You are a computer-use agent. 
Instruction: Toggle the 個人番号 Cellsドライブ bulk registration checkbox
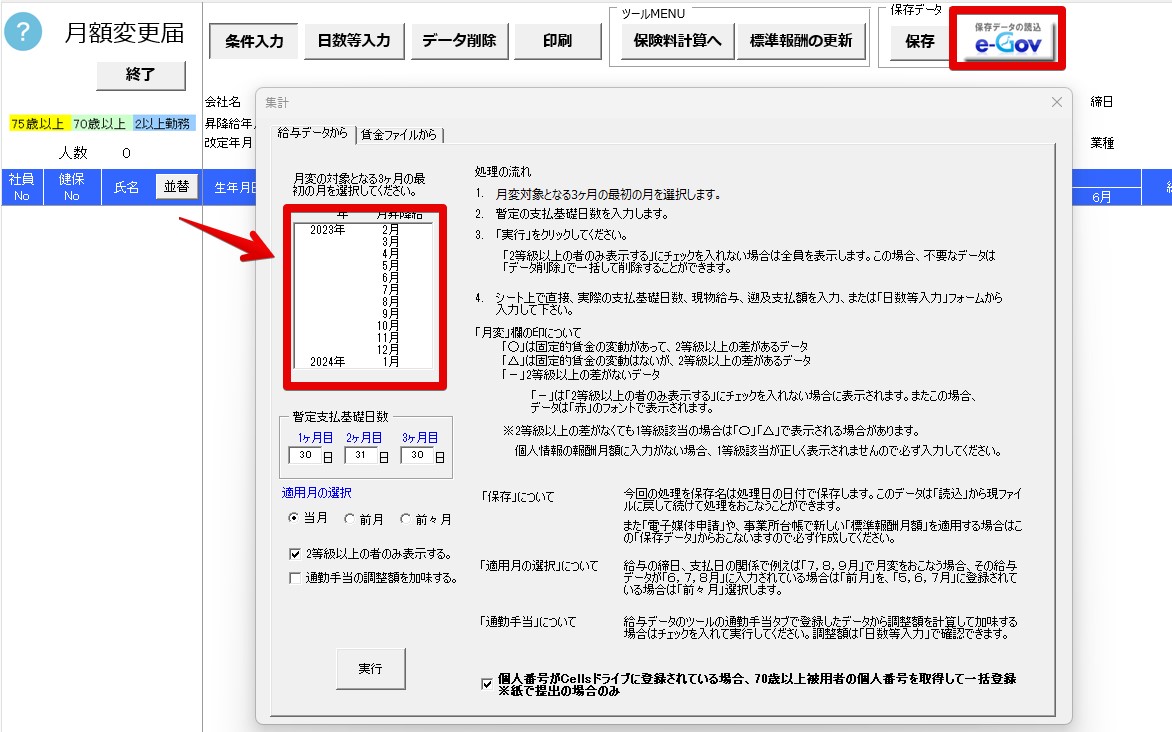tap(487, 683)
